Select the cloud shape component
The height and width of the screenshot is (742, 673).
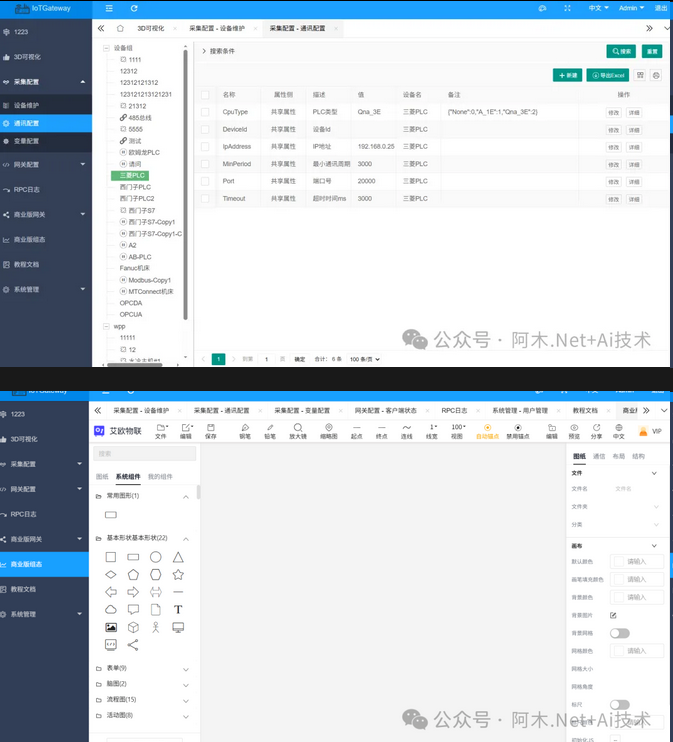click(111, 609)
